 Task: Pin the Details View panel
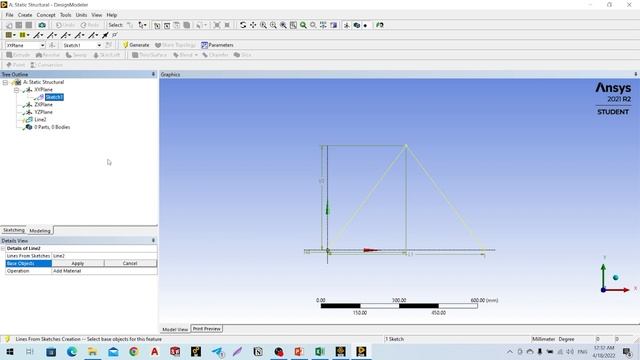tap(153, 241)
